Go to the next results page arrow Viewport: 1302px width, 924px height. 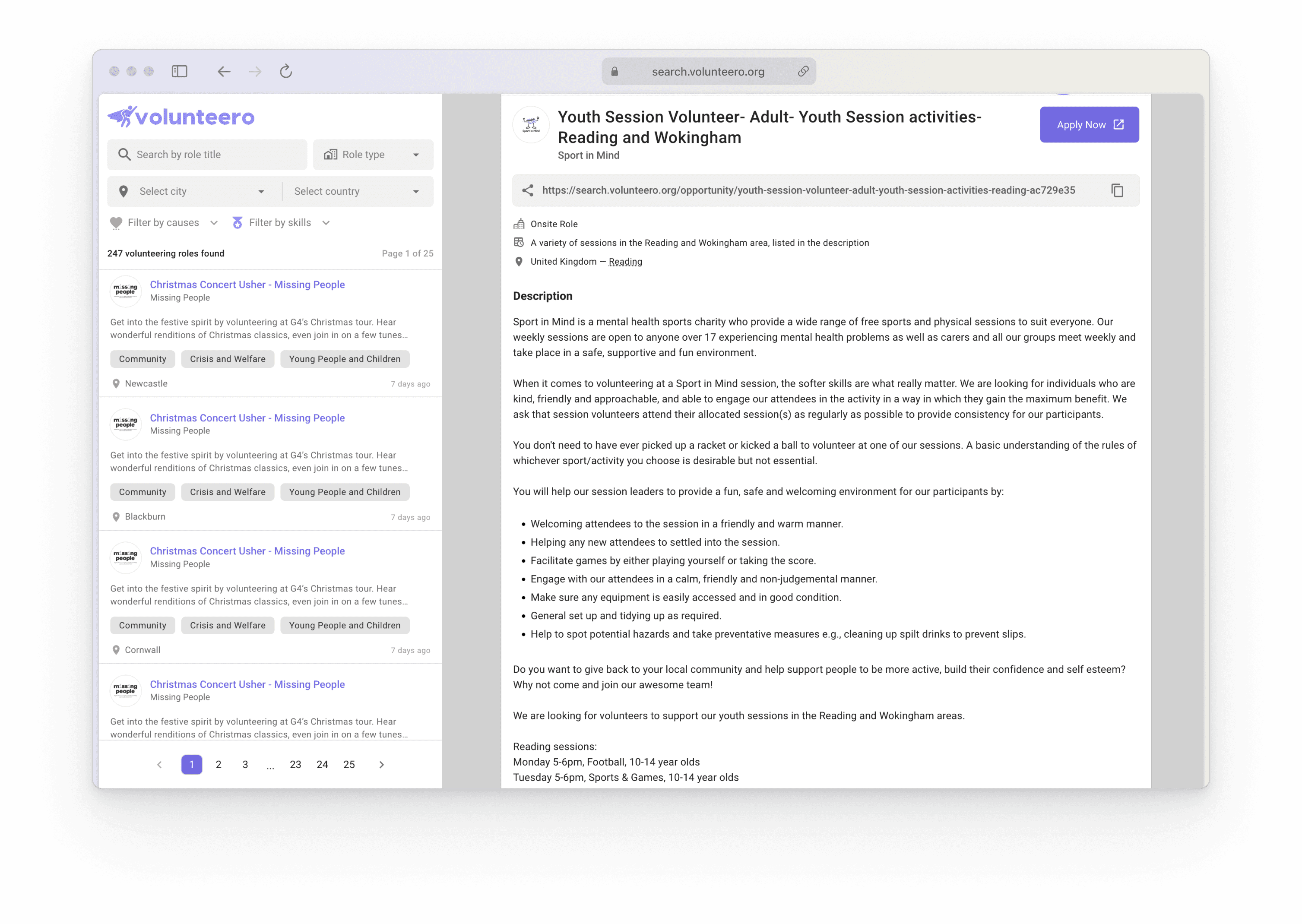pos(381,765)
